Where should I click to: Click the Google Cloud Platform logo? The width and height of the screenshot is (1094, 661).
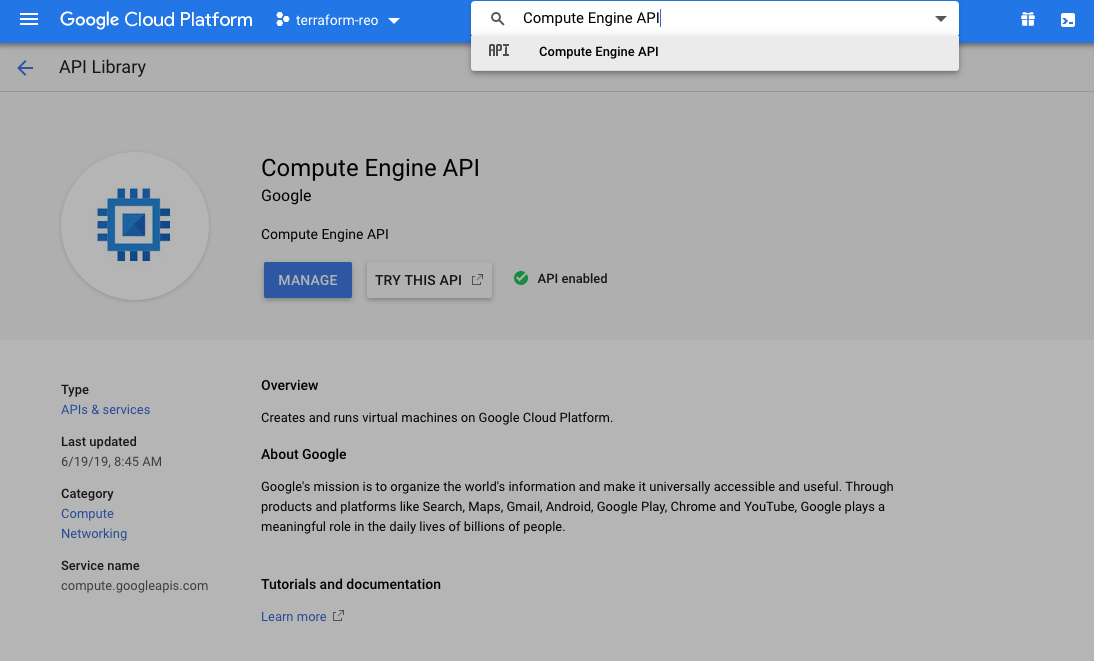click(156, 20)
